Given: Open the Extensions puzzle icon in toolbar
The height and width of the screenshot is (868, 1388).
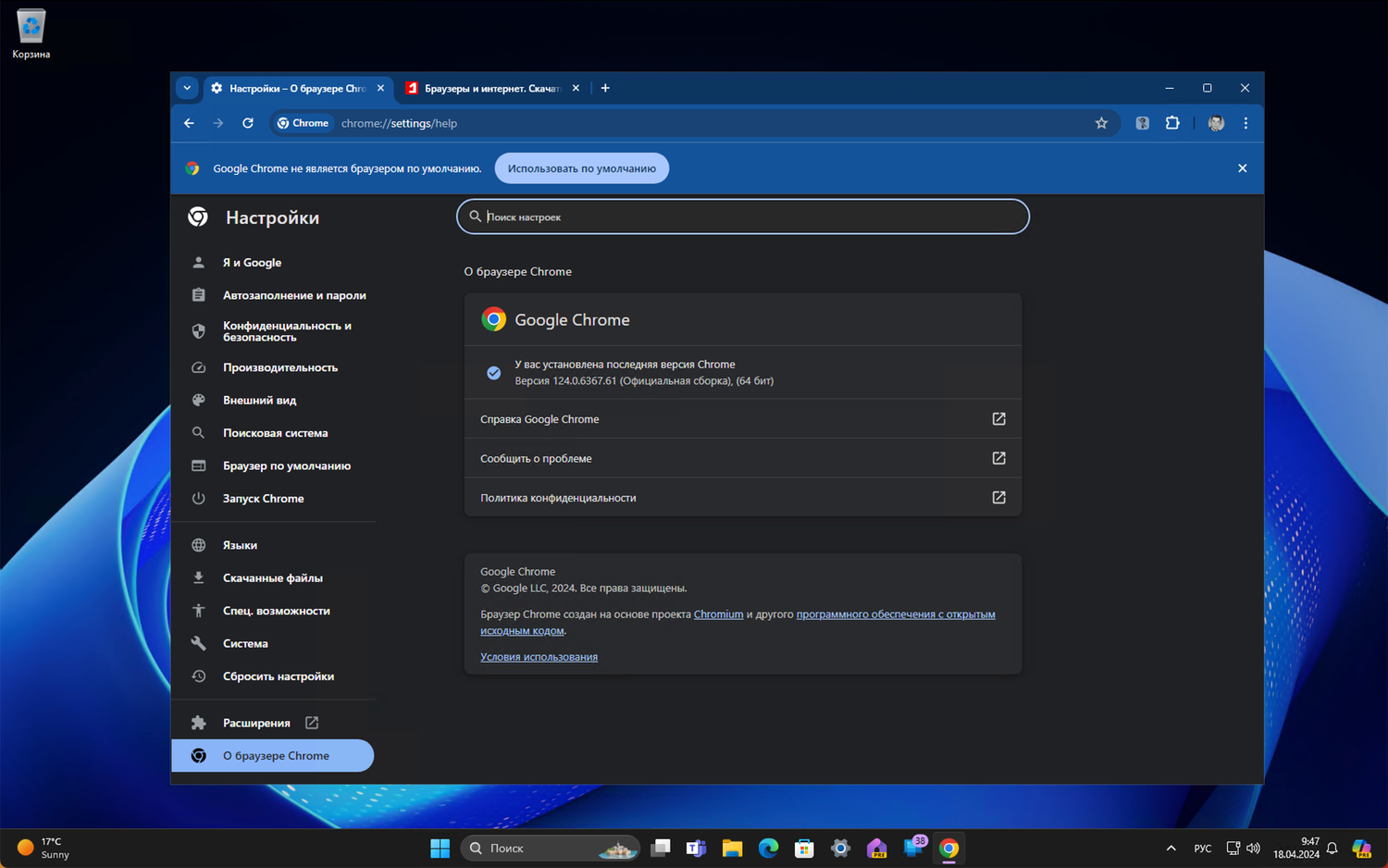Looking at the screenshot, I should click(1172, 123).
